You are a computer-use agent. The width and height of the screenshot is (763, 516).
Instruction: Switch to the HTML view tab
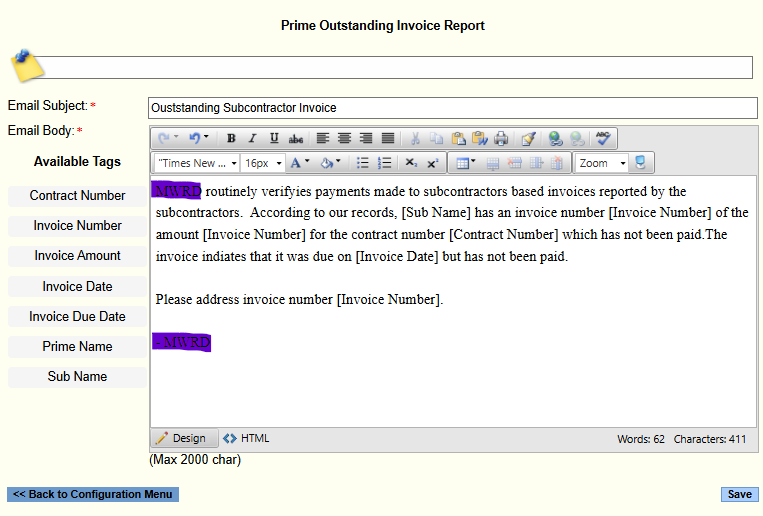coord(246,438)
